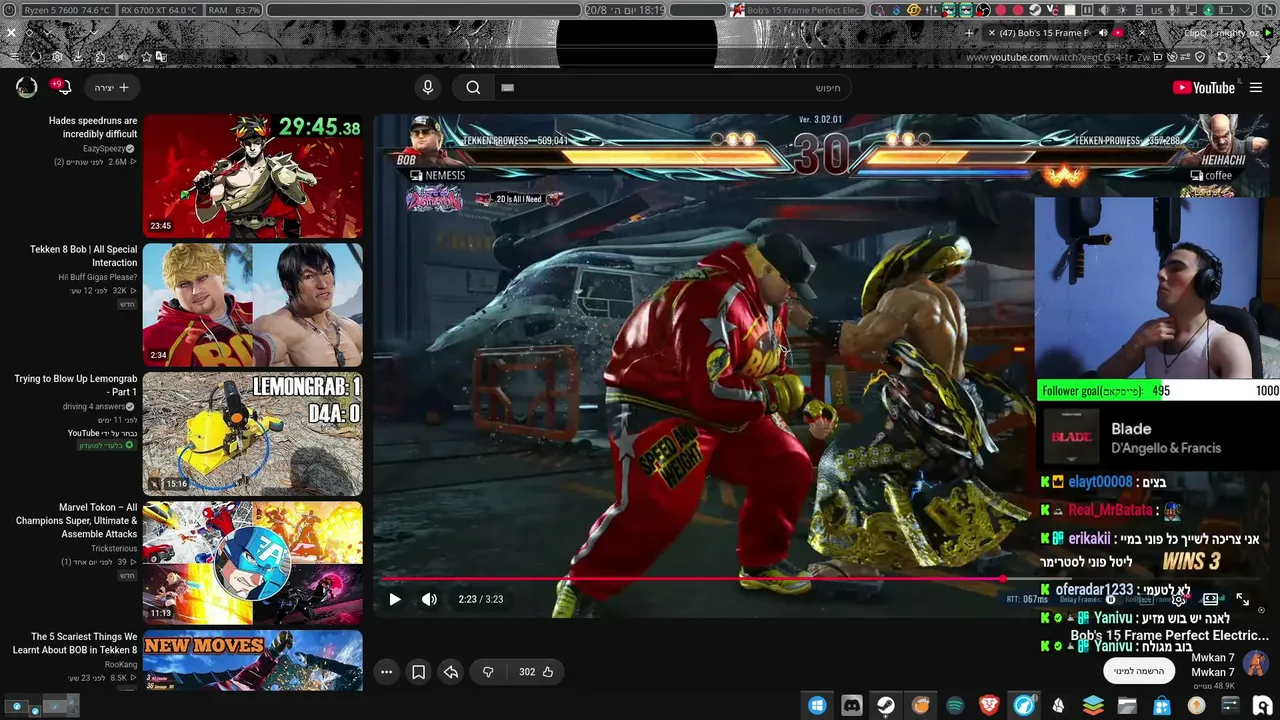Open the Mwkan 7 channel avatar
Viewport: 1280px width, 720px height.
click(1256, 664)
